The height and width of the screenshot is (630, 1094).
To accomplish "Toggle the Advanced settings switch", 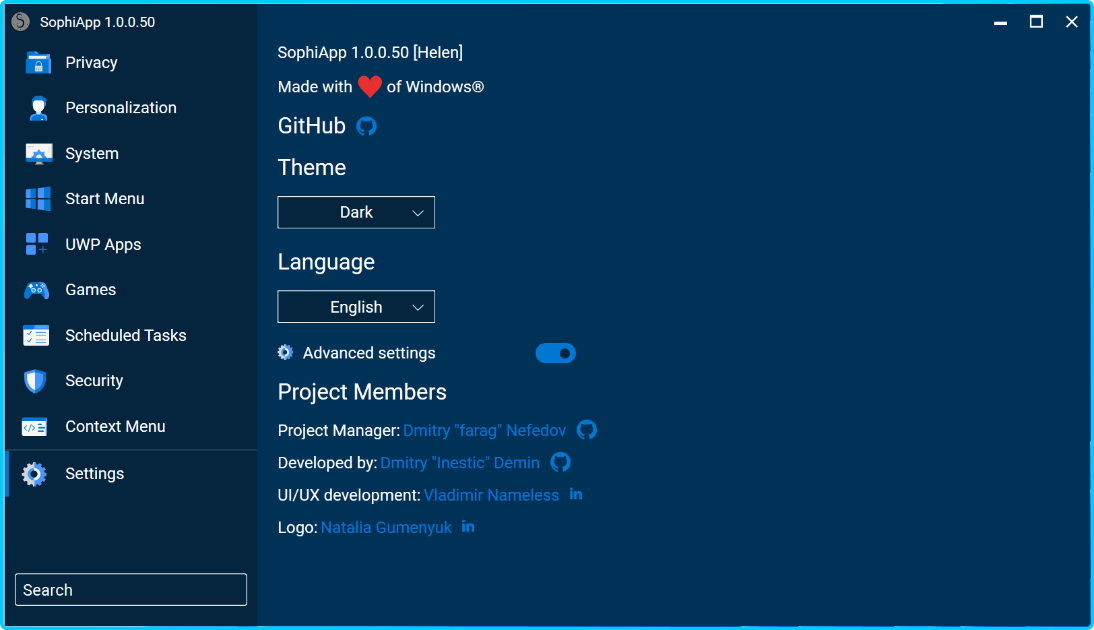I will pyautogui.click(x=555, y=353).
